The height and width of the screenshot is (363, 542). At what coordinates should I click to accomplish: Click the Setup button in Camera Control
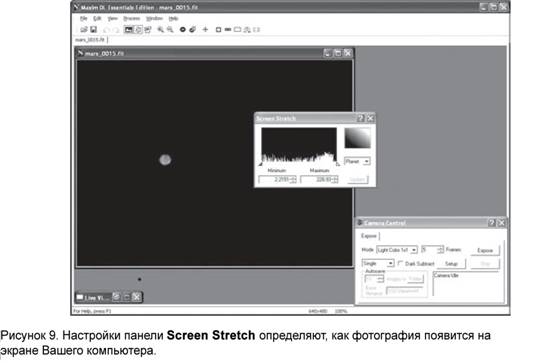pyautogui.click(x=451, y=264)
